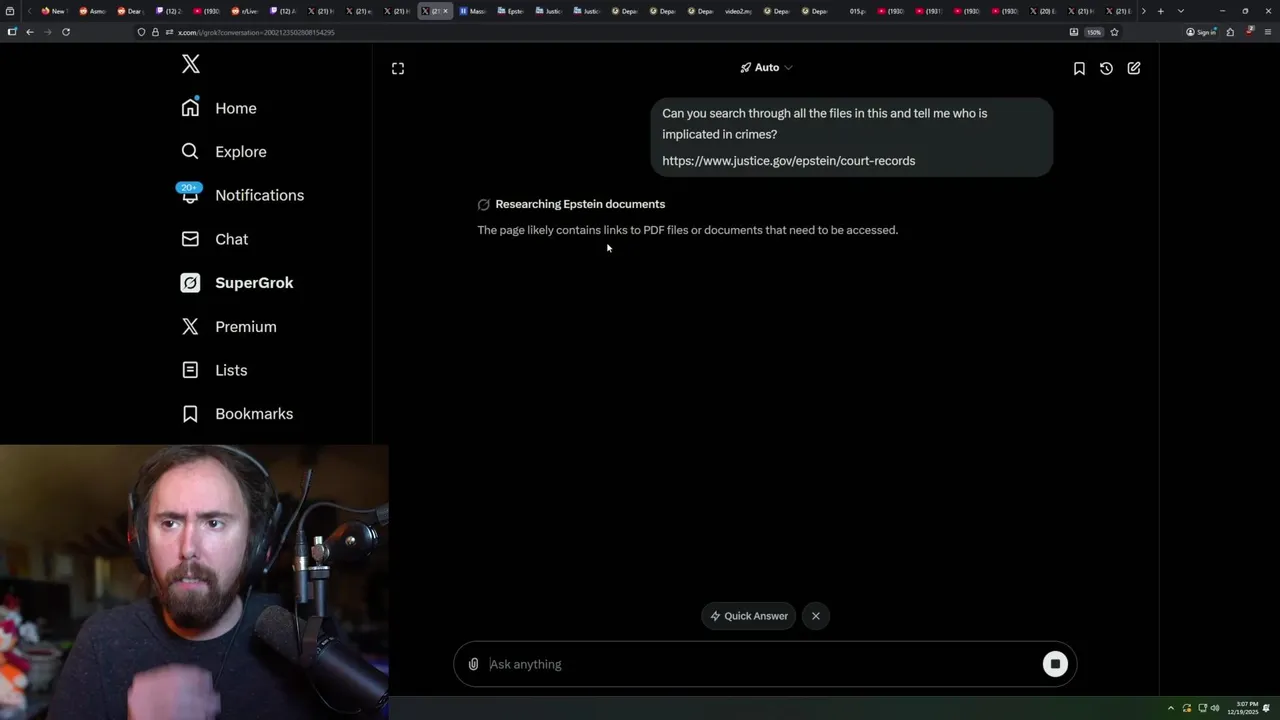Click the Quick Answer button

[749, 616]
